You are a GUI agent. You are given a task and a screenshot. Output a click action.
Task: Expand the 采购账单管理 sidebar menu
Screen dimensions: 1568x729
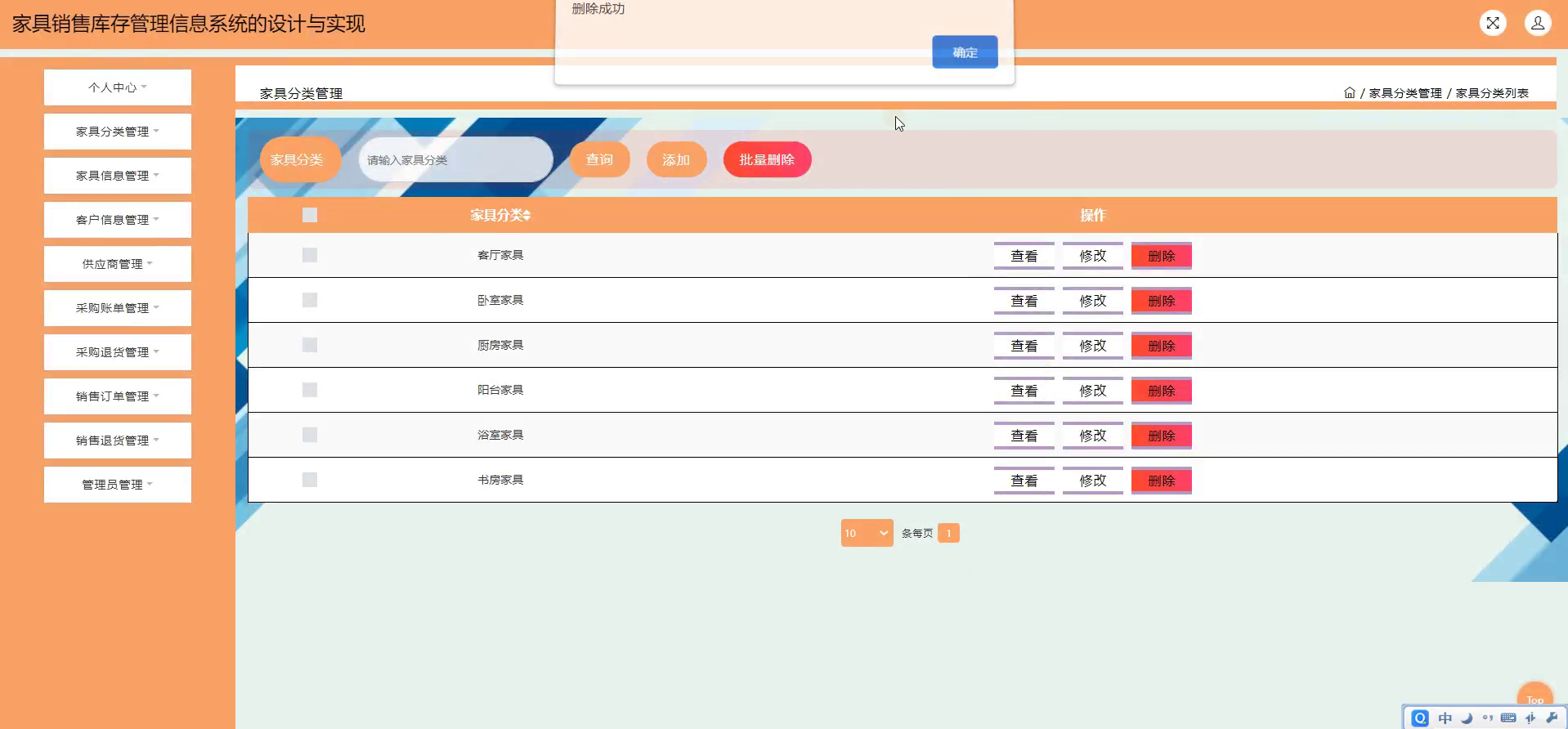pyautogui.click(x=118, y=308)
